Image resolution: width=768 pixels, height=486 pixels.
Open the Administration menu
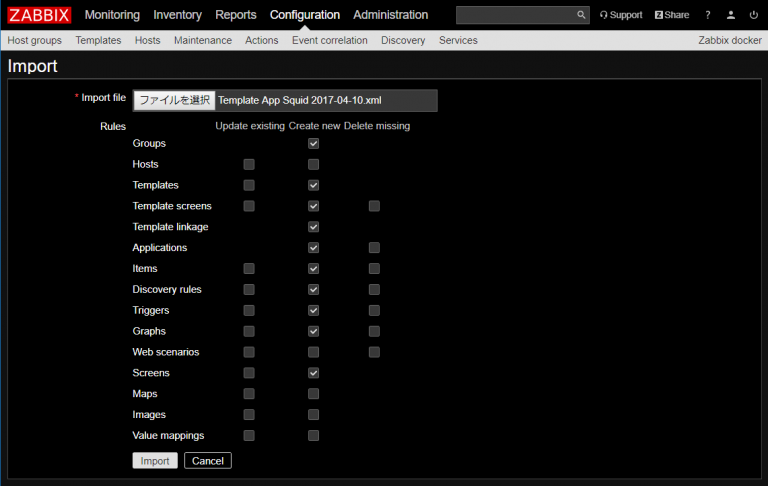pos(390,15)
